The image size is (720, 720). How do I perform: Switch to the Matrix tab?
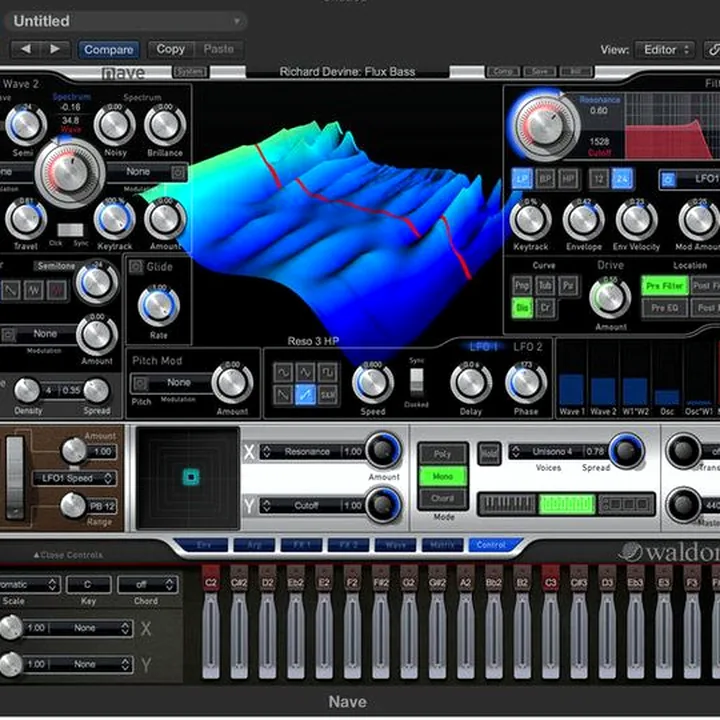click(x=442, y=545)
